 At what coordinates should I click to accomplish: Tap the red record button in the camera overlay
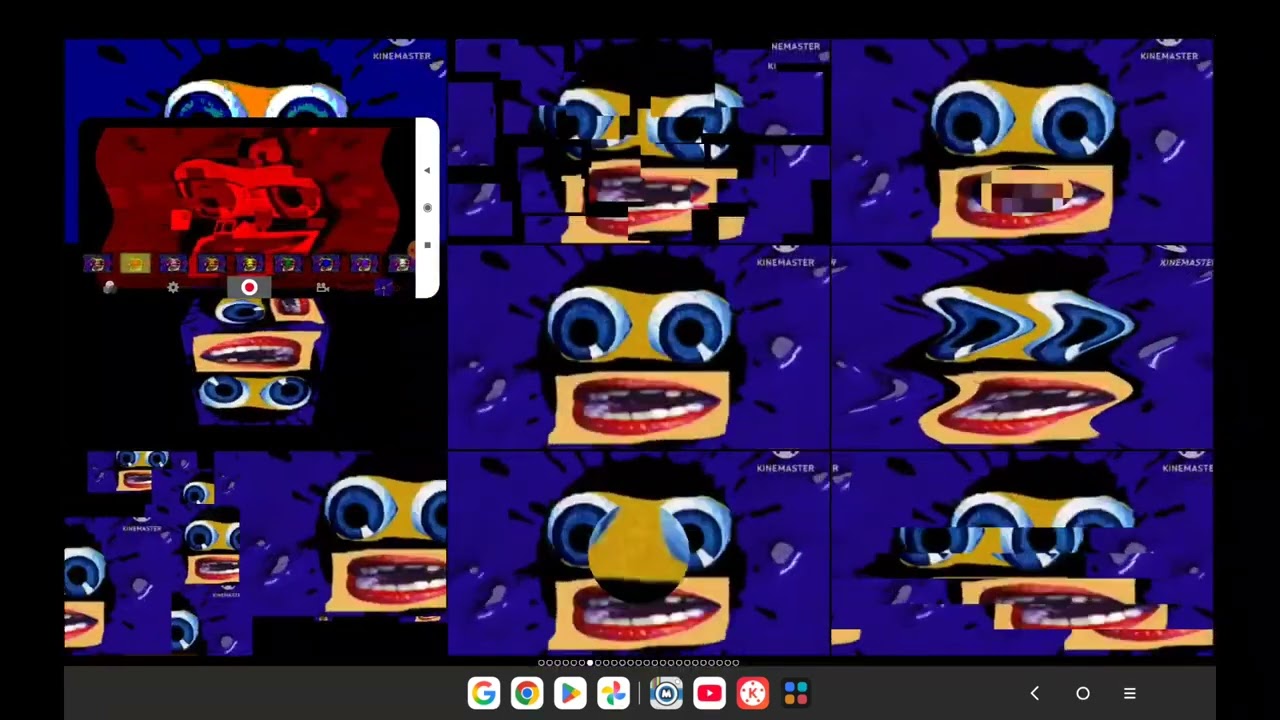249,288
